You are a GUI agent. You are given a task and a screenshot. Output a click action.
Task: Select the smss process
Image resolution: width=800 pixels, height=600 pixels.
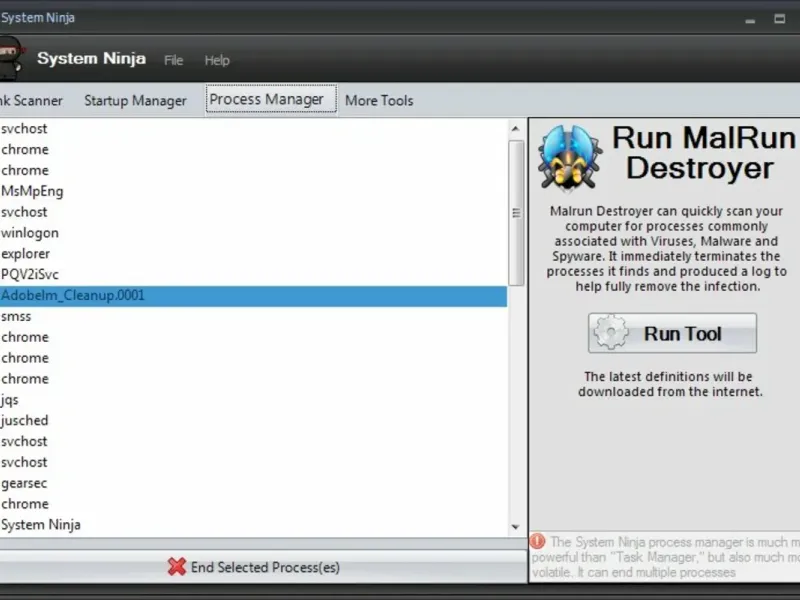click(x=253, y=317)
